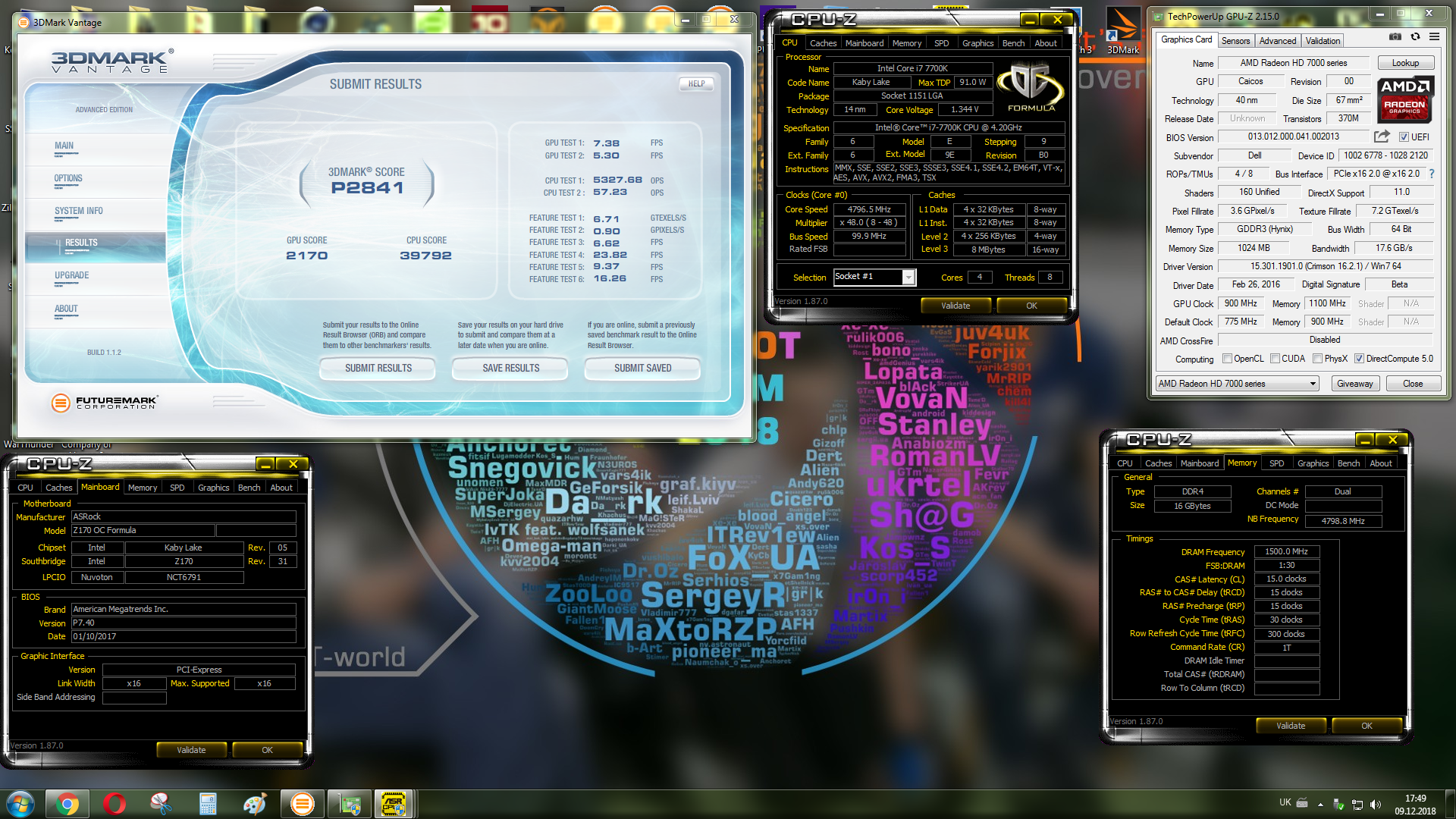
Task: Click the Futuremark Corporation logo
Action: [x=104, y=402]
